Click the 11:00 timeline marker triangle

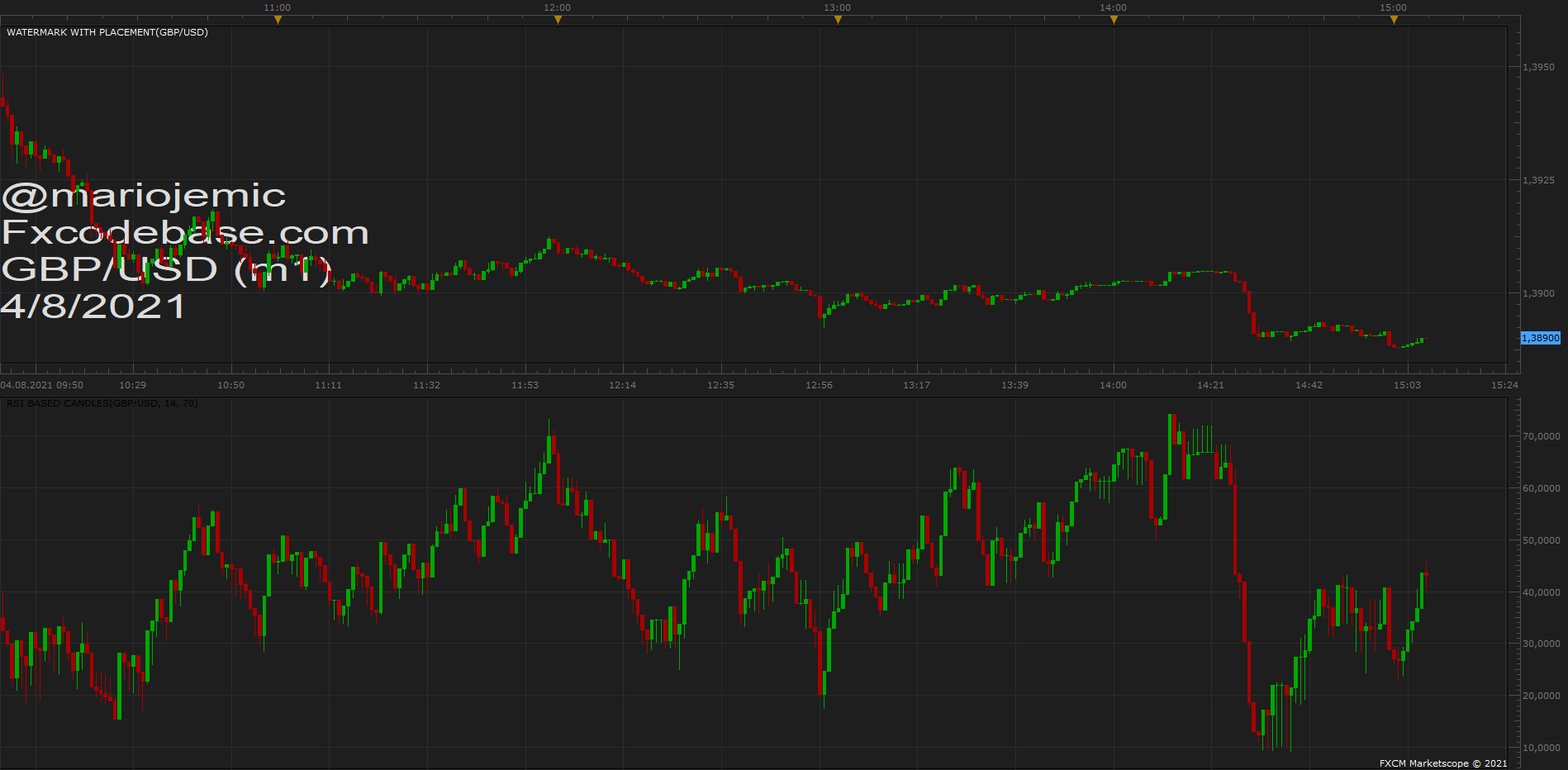point(278,20)
